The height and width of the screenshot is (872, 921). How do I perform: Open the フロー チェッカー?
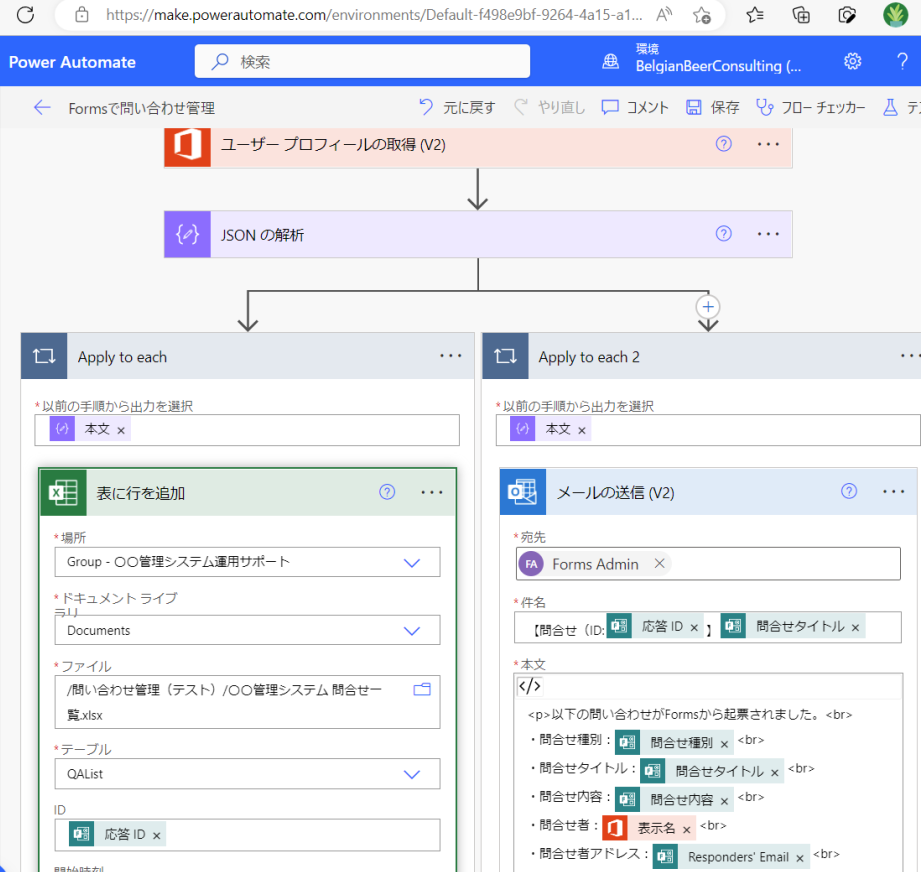coord(810,108)
